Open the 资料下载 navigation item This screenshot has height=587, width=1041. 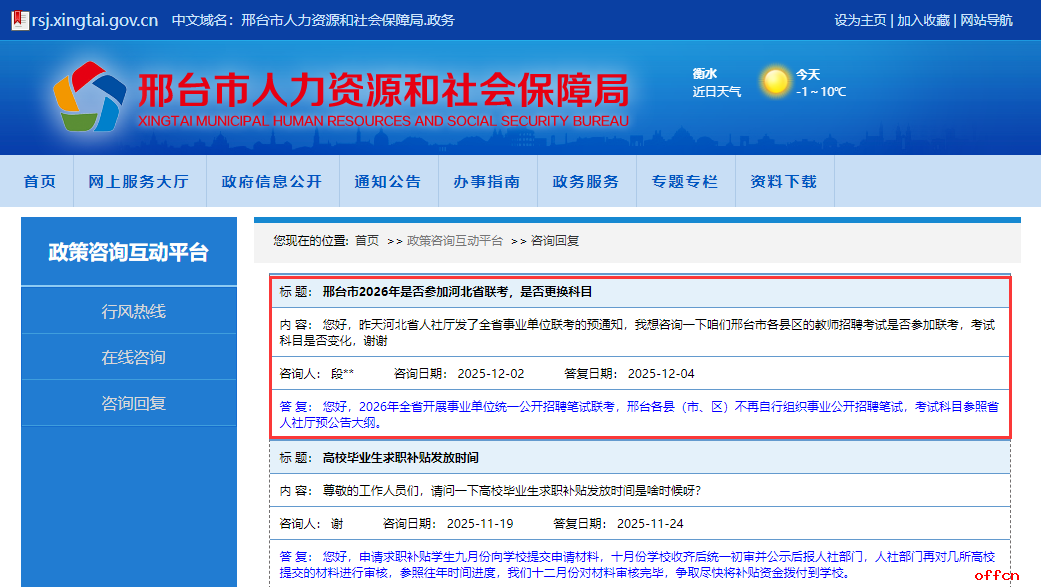pos(784,182)
